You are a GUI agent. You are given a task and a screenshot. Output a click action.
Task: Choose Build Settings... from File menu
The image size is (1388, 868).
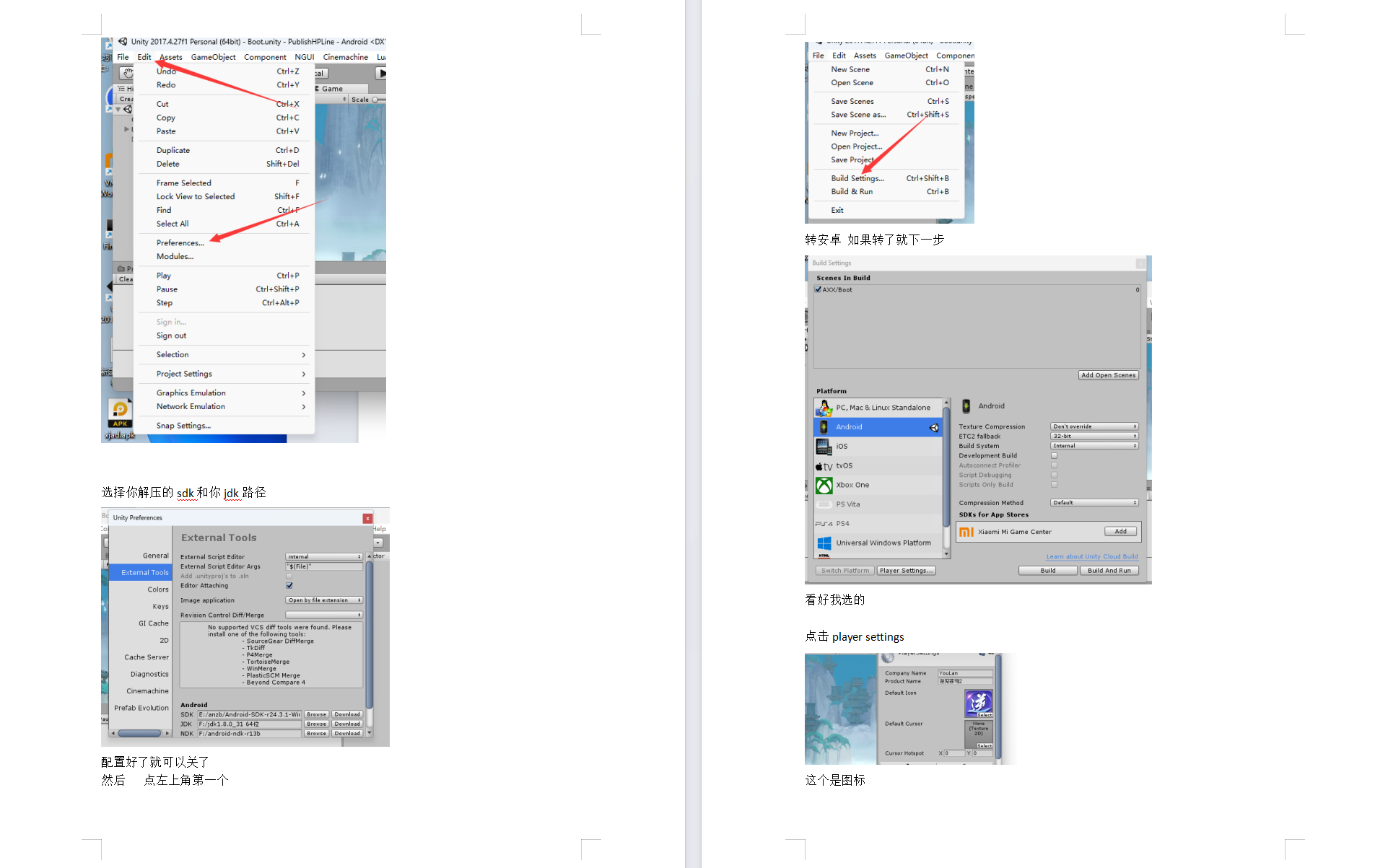857,178
